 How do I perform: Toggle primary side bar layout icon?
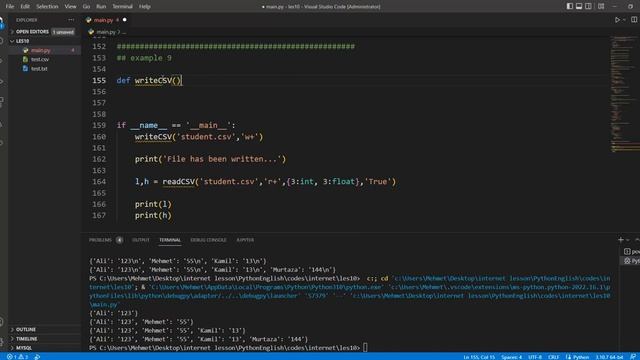(x=570, y=7)
